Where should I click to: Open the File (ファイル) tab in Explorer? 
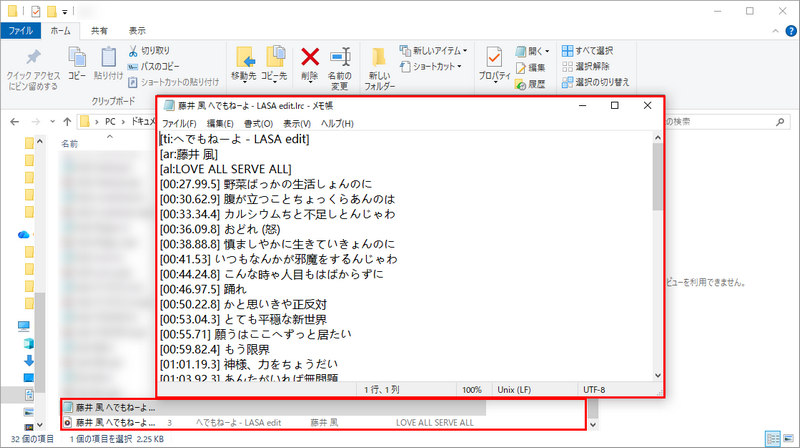pos(21,31)
